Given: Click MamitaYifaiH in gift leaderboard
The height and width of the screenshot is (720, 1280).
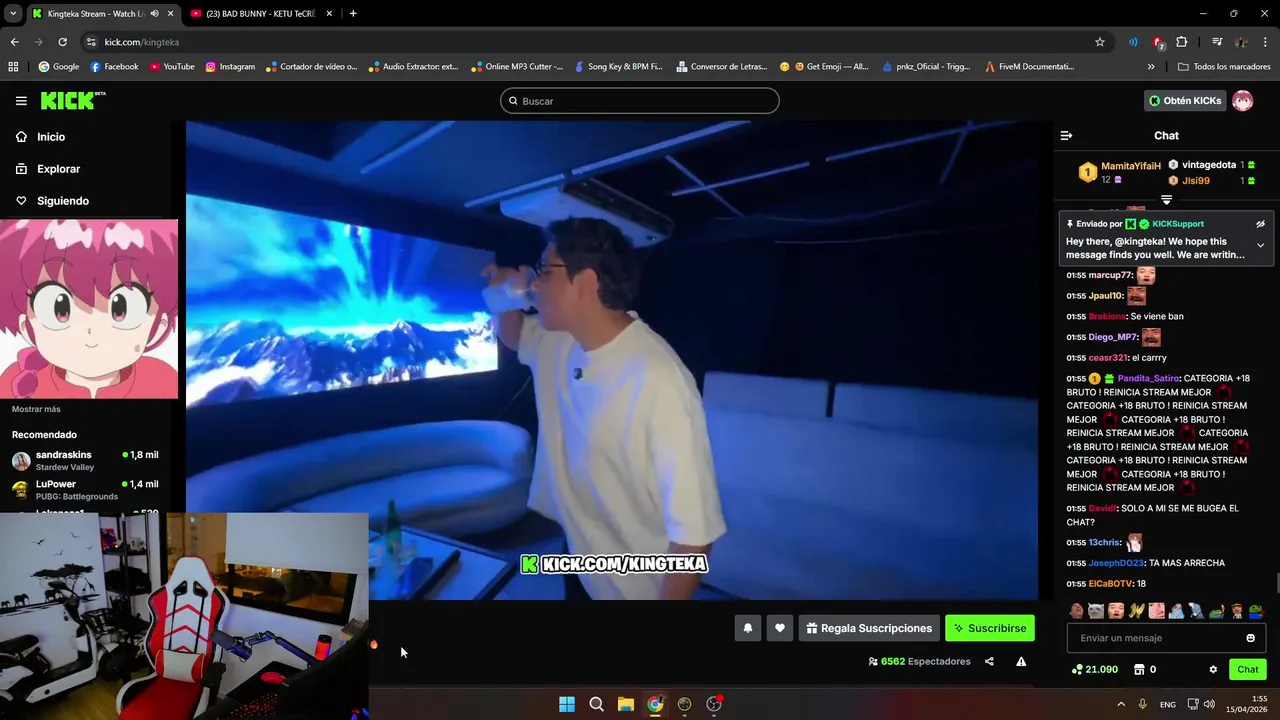Looking at the screenshot, I should tap(1130, 166).
